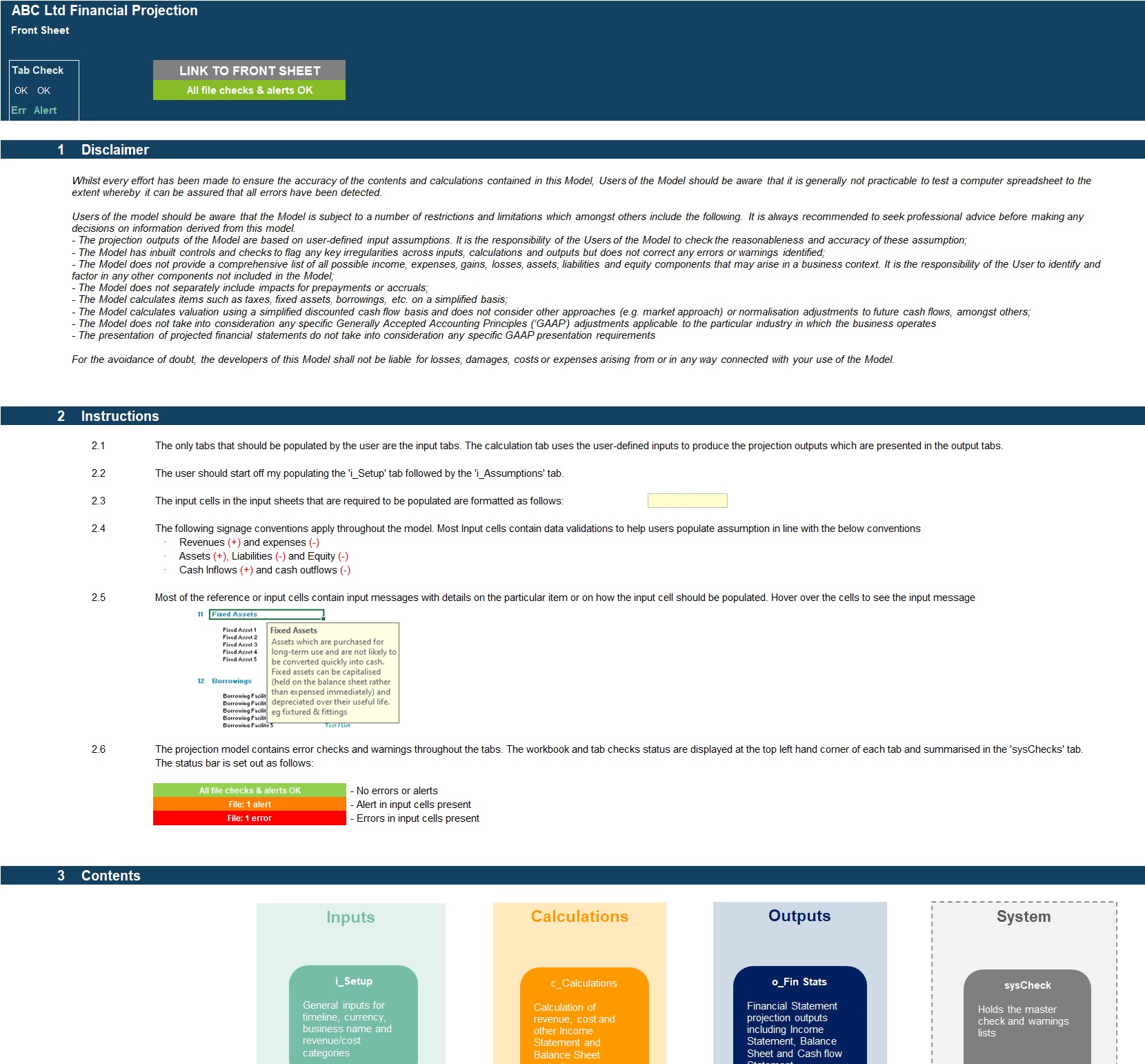Click the green 'All file checks & alerts OK' status bar at top
Image resolution: width=1145 pixels, height=1064 pixels.
(249, 90)
